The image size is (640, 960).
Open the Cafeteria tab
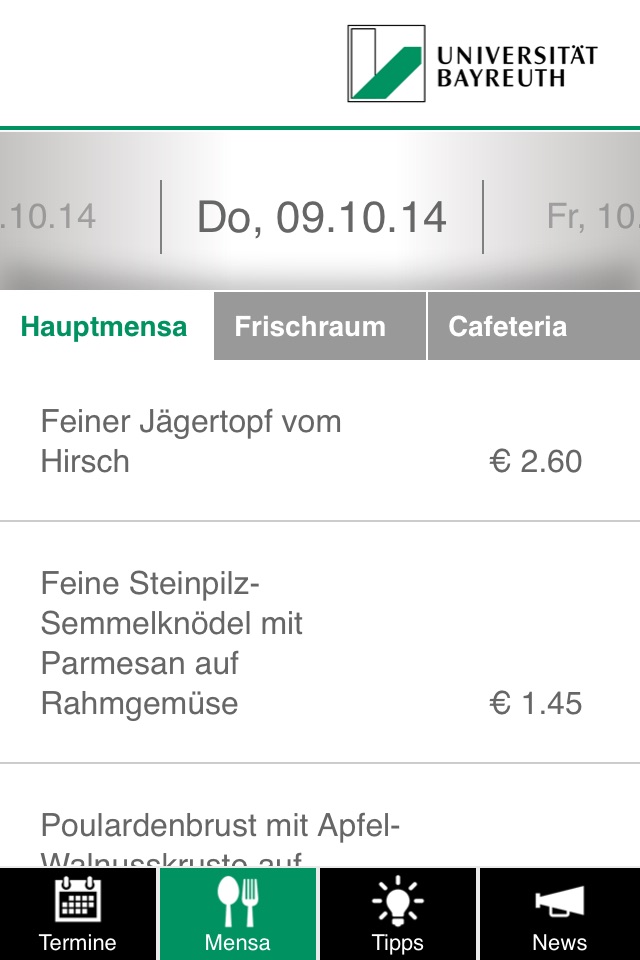[x=508, y=327]
